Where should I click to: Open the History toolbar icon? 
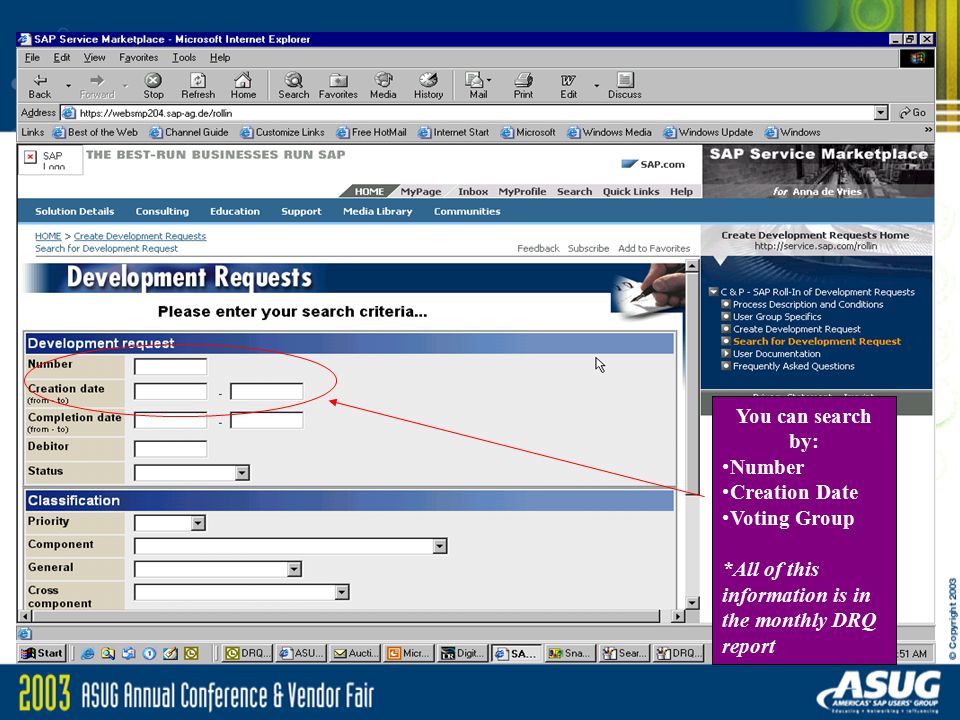429,86
